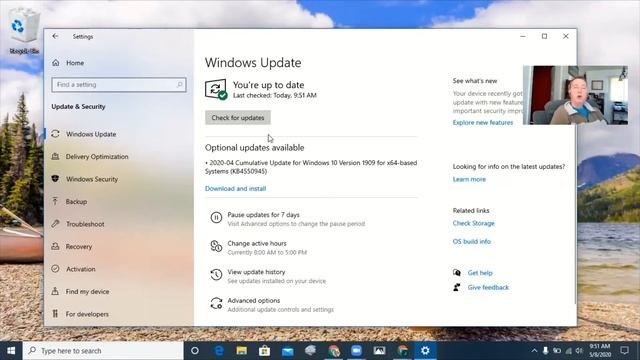Viewport: 640px width, 360px height.
Task: Open Action Center notifications icon
Action: (x=624, y=351)
